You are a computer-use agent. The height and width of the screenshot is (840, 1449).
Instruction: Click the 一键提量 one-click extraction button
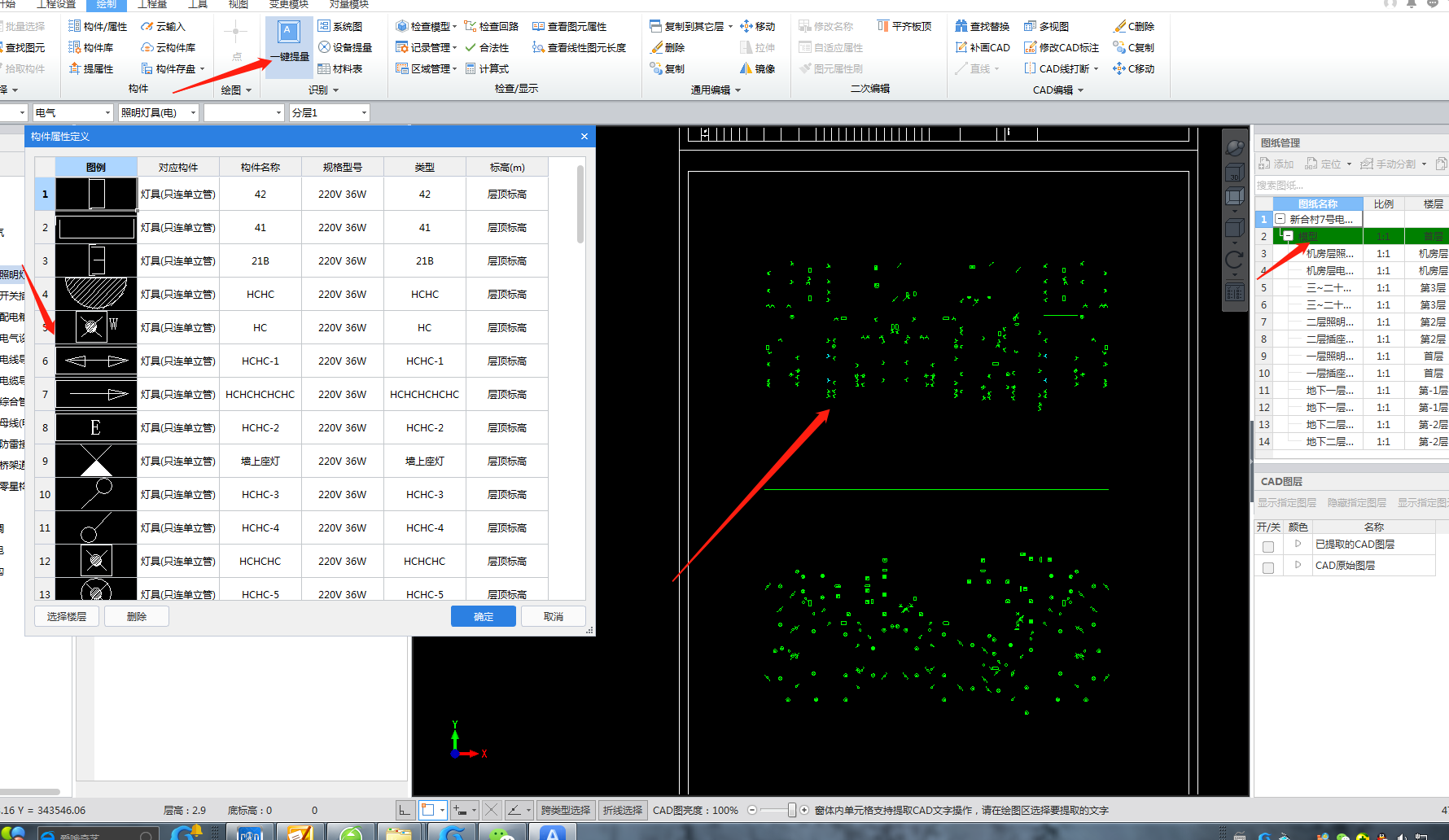pyautogui.click(x=289, y=42)
